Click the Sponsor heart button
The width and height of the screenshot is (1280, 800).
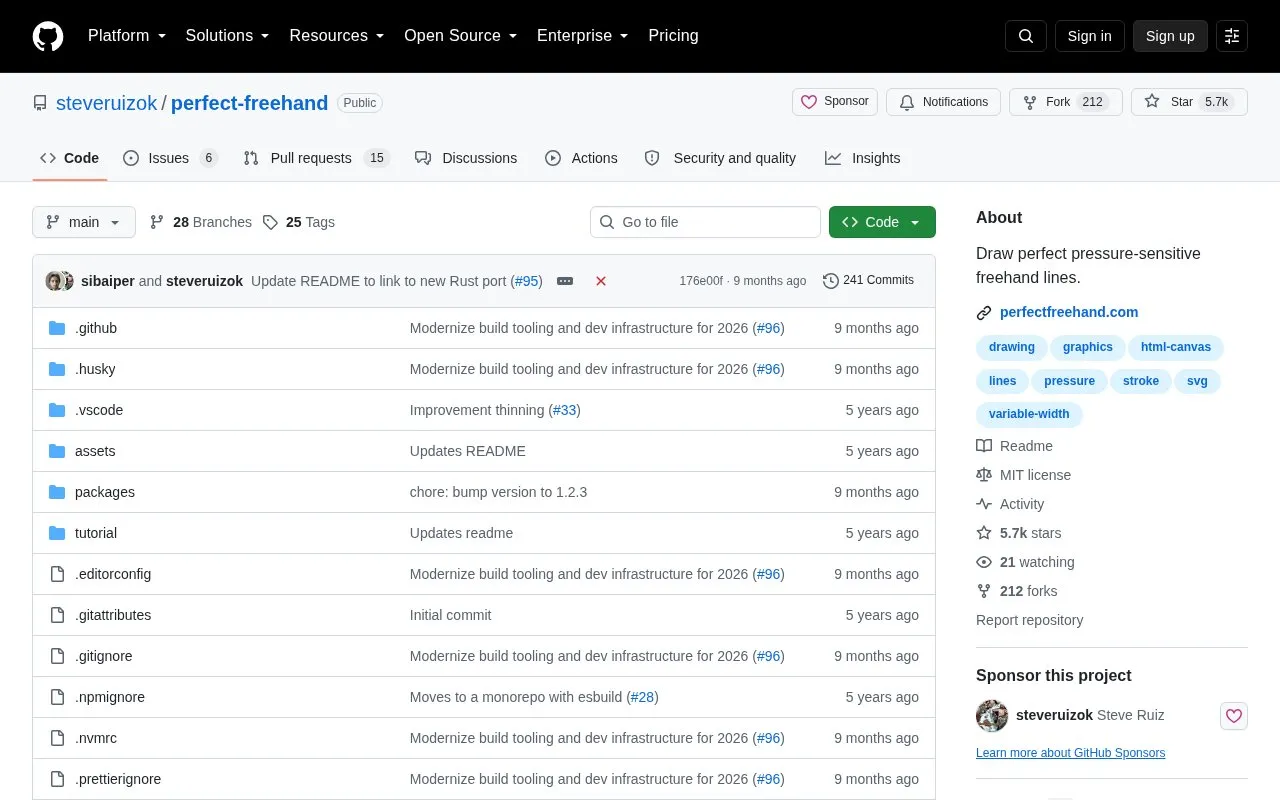pyautogui.click(x=835, y=102)
